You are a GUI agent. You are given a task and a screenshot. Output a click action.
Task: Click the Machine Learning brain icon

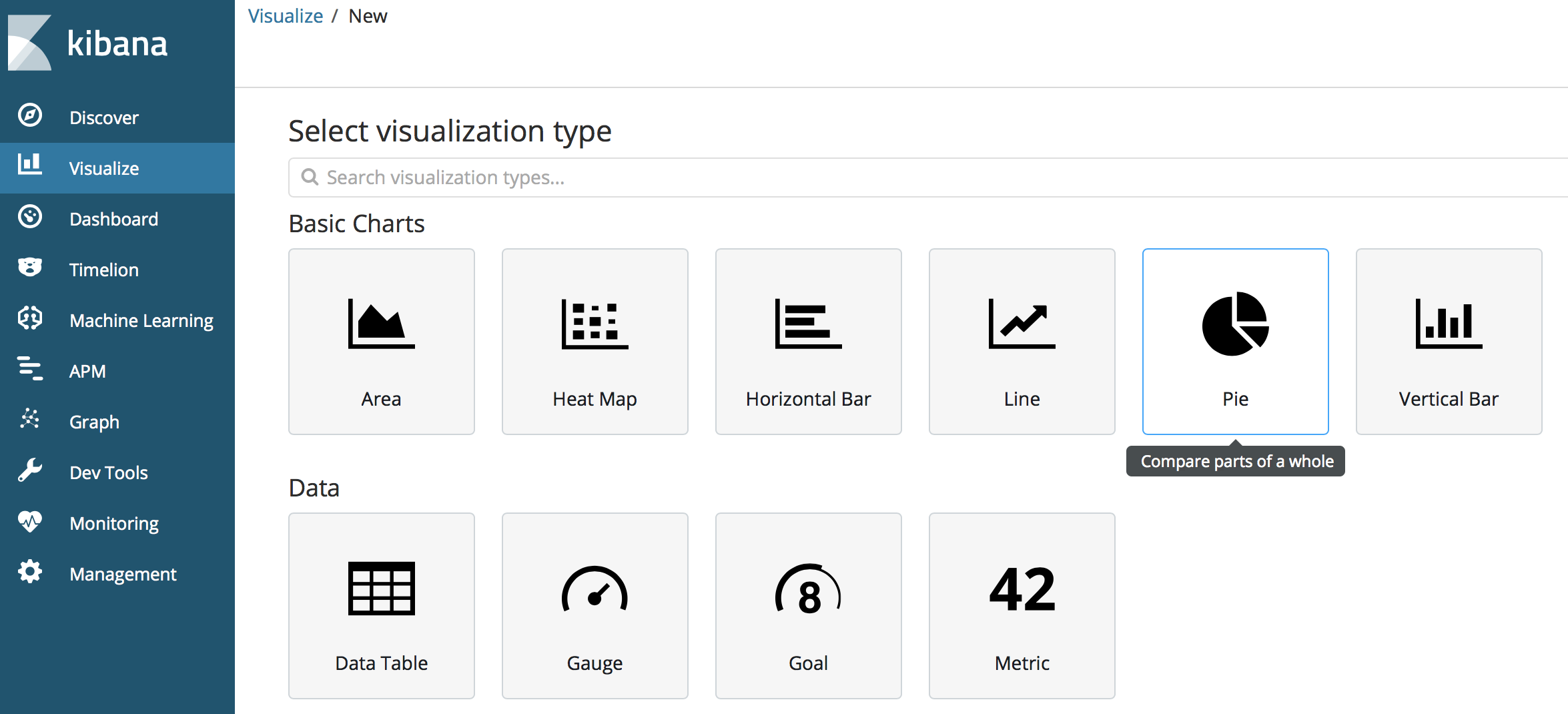coord(30,318)
